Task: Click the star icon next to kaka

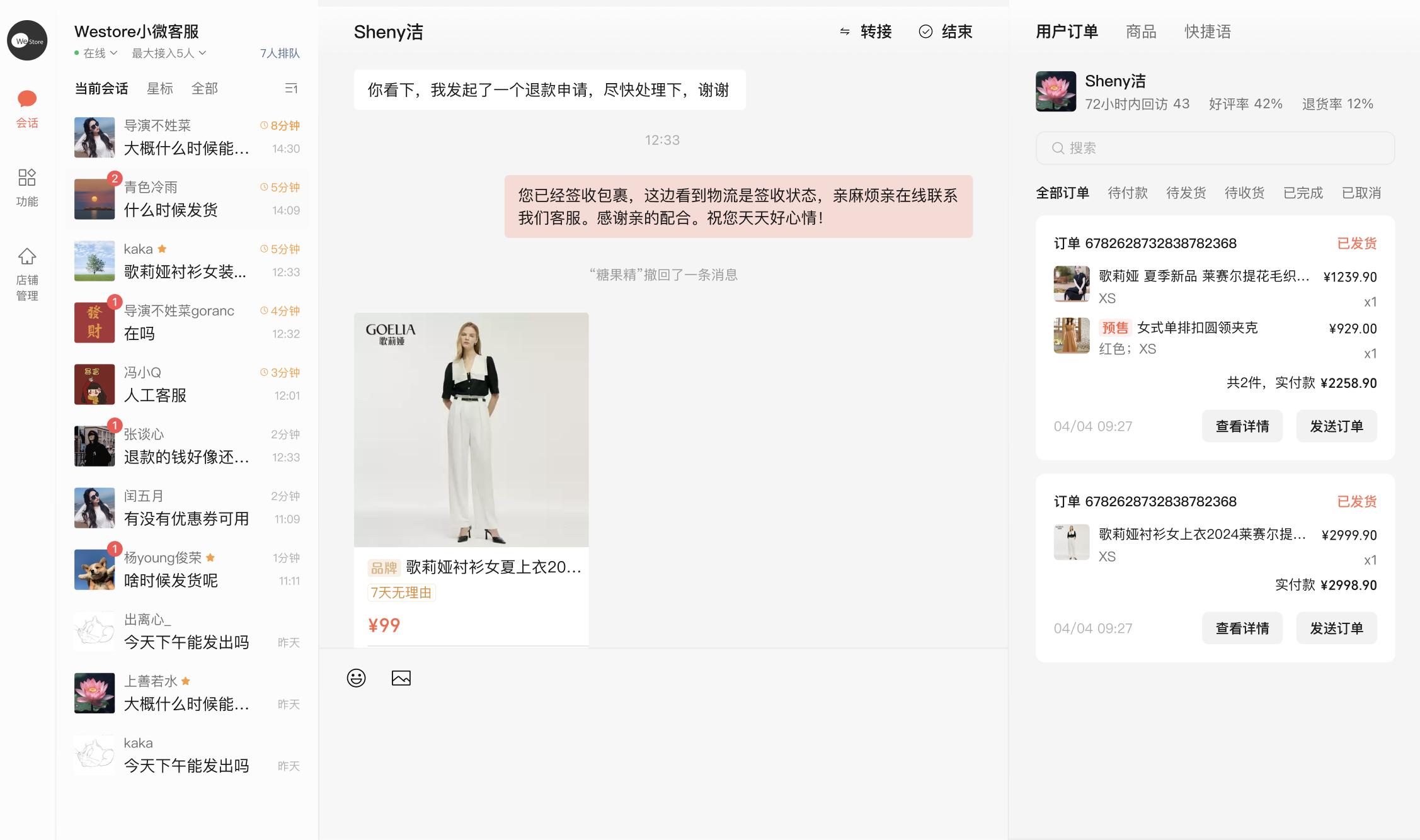Action: (x=162, y=249)
